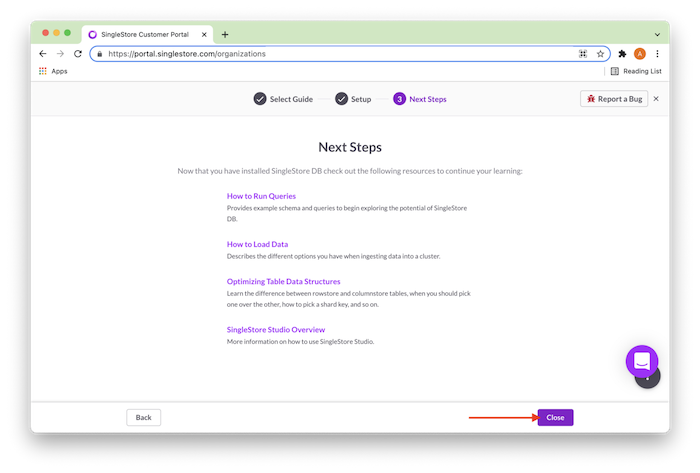Expand the tab search chevron
700x473 pixels.
657,34
